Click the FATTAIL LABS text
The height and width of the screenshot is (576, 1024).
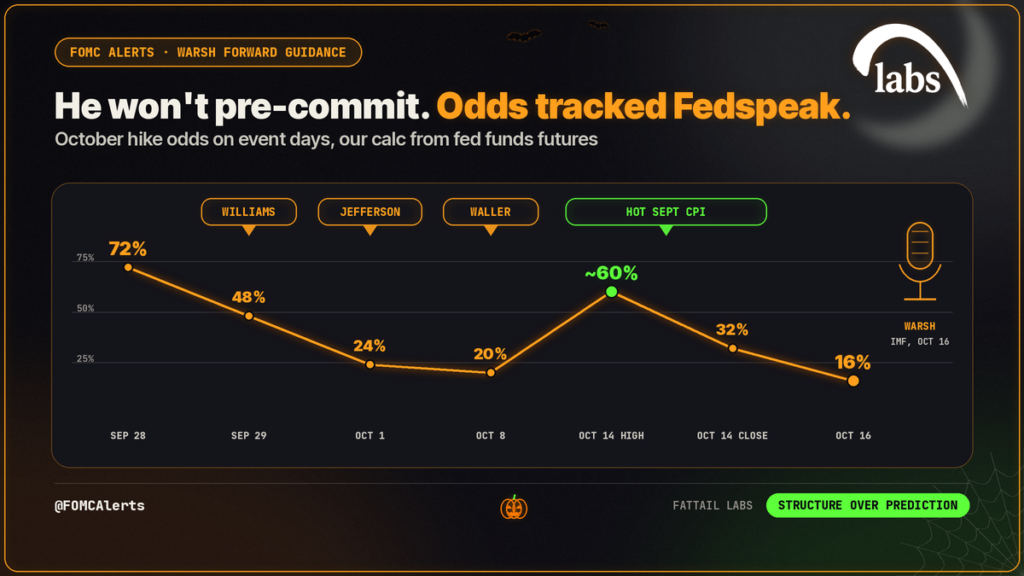click(x=712, y=505)
